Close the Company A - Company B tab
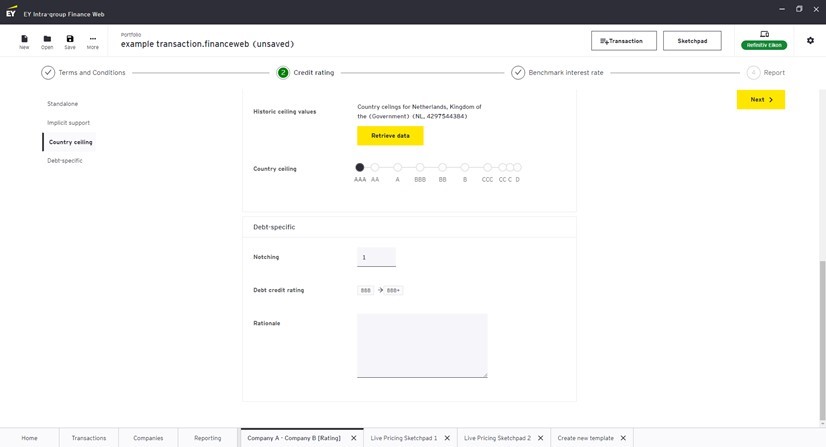This screenshot has width=826, height=447. (x=353, y=438)
